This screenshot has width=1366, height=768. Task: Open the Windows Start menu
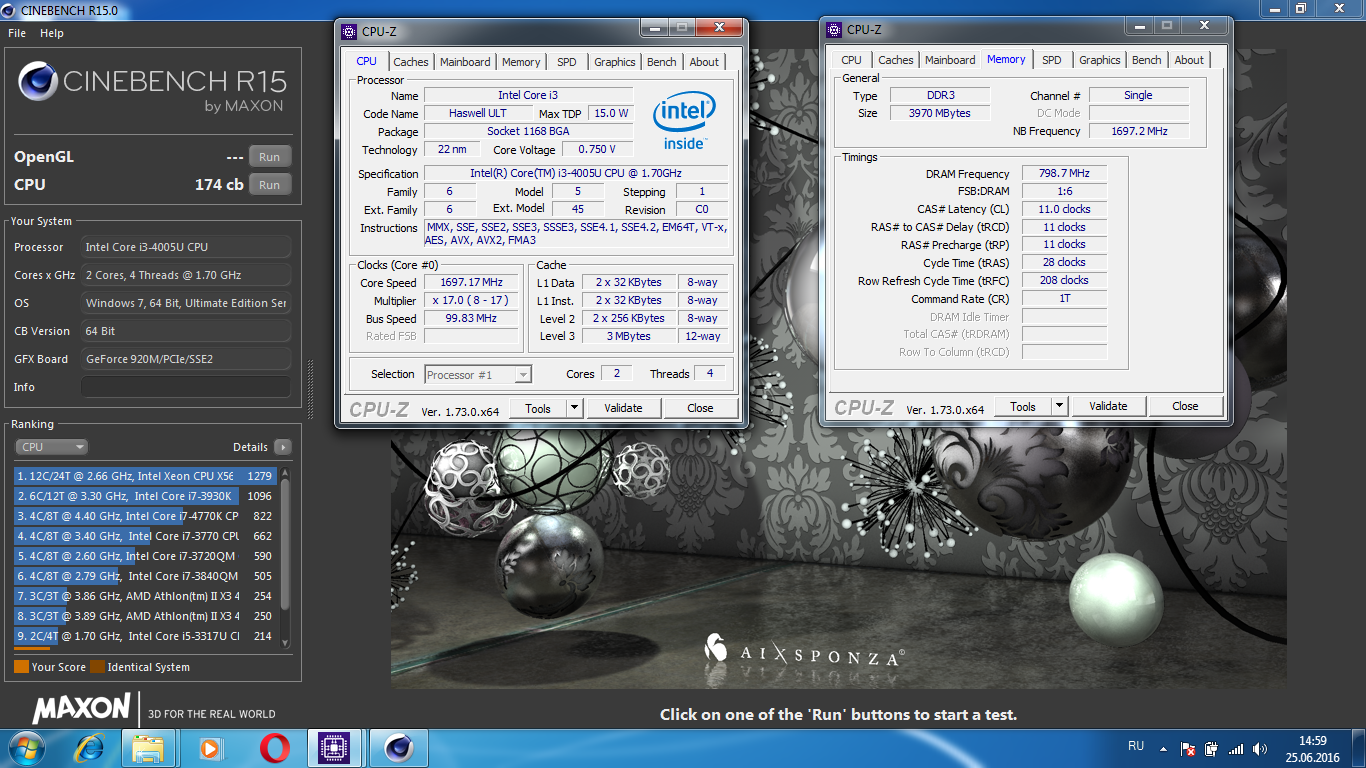click(27, 748)
